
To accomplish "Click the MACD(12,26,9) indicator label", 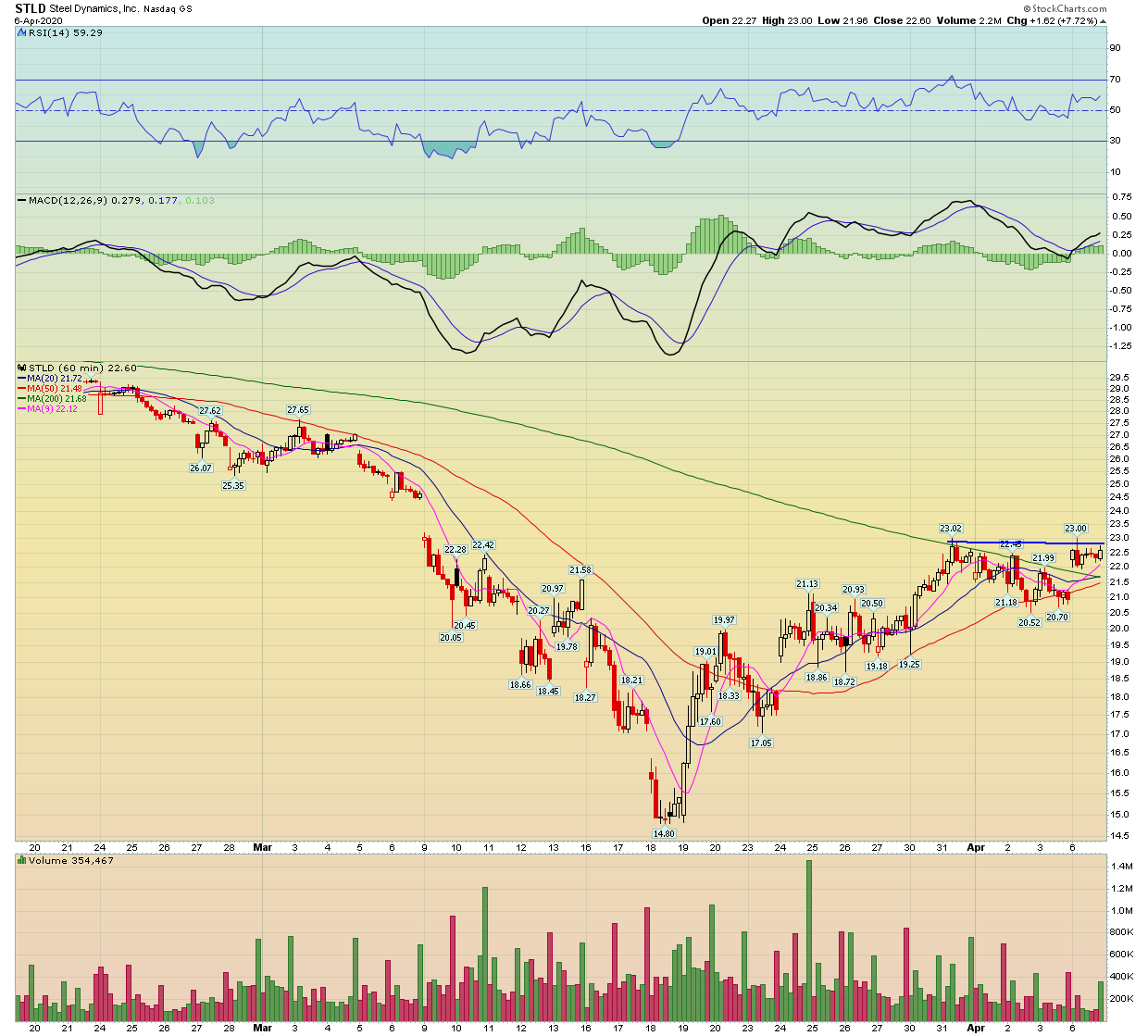I will (x=69, y=200).
